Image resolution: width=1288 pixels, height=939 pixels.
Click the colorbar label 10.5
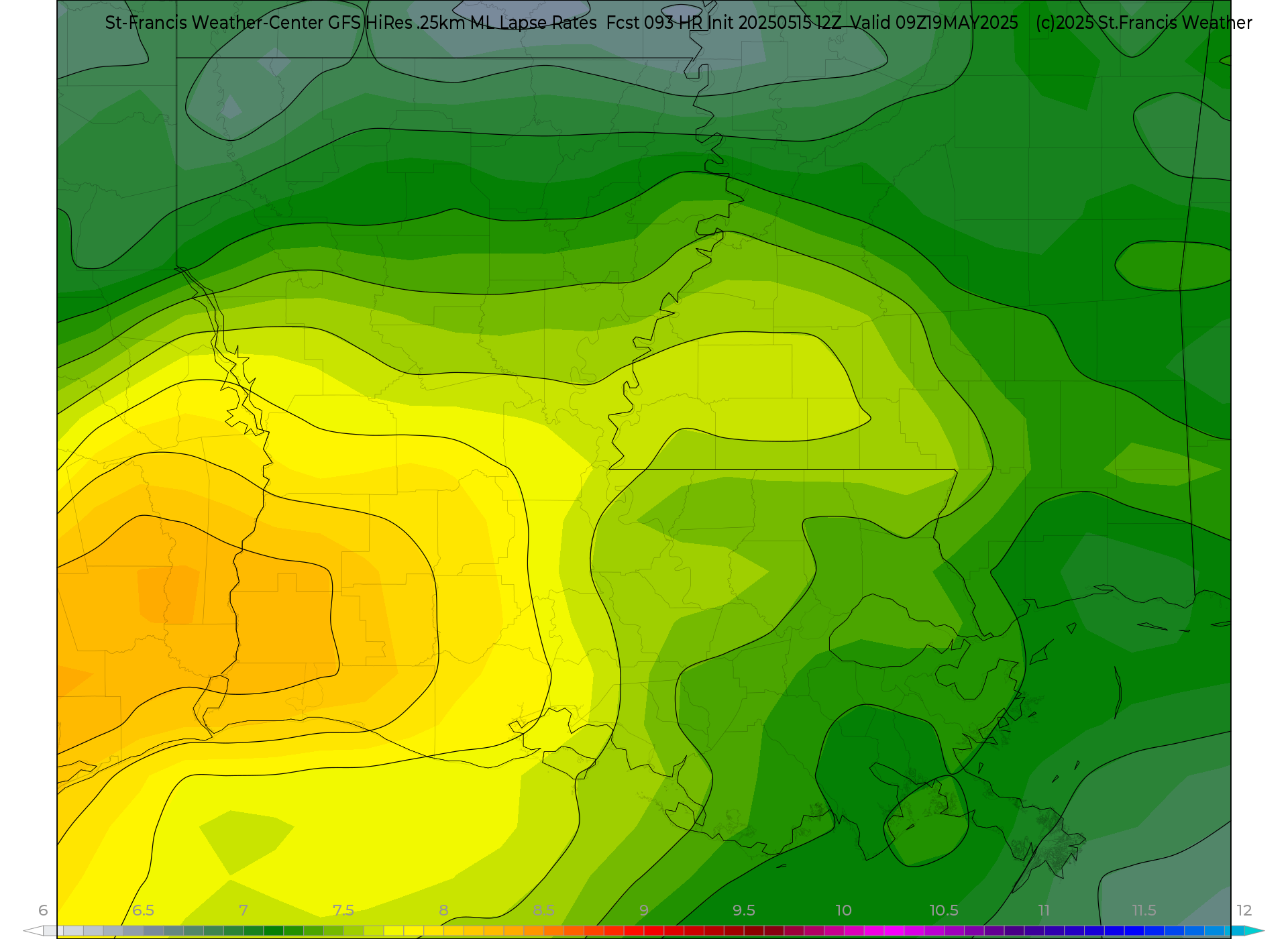click(944, 910)
